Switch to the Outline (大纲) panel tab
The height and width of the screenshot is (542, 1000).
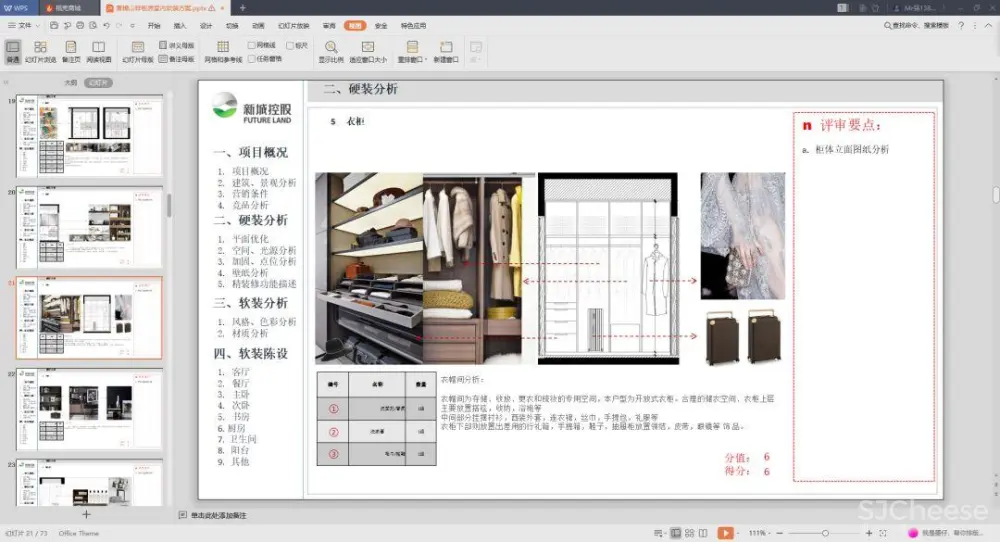[70, 83]
